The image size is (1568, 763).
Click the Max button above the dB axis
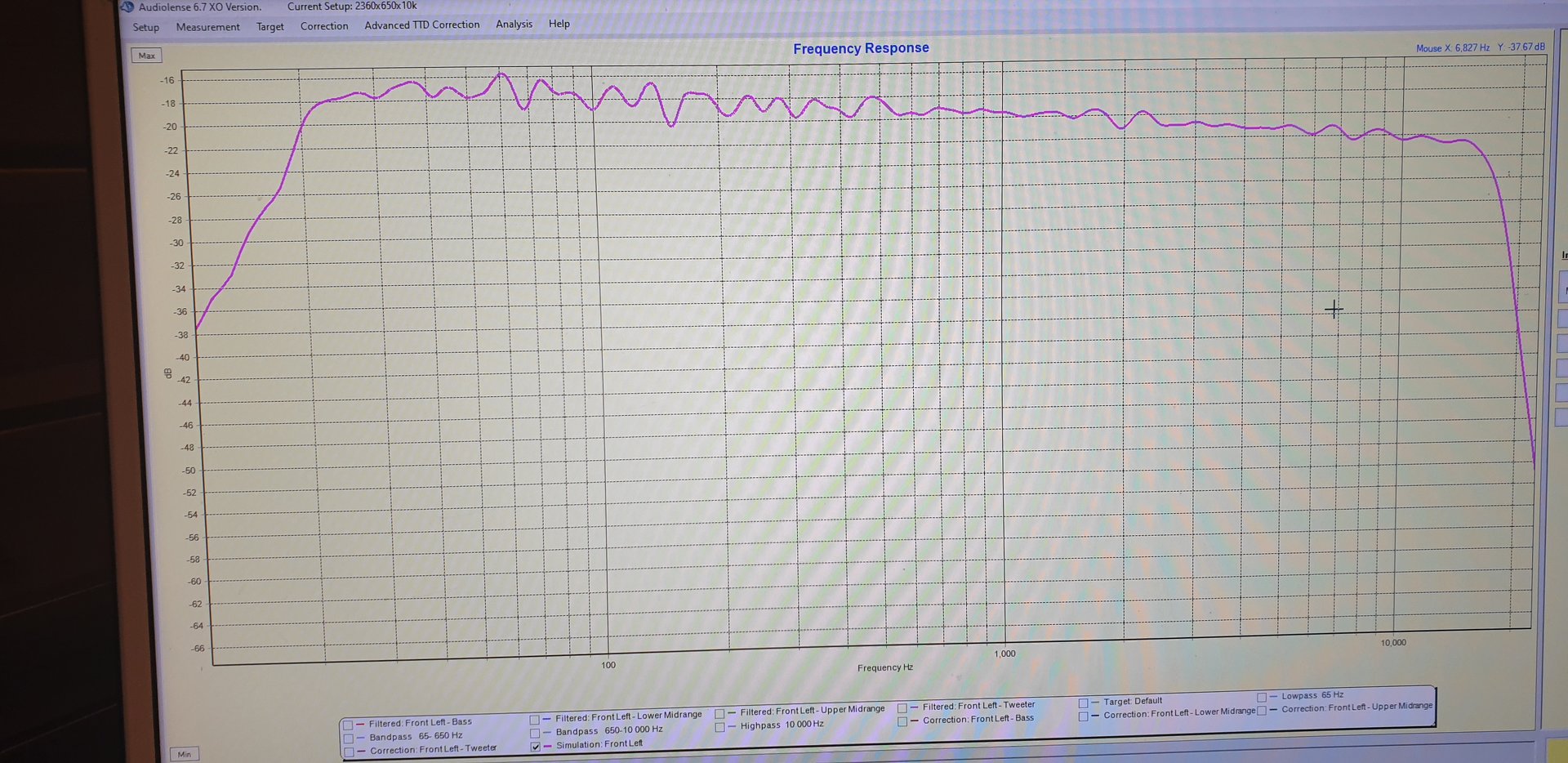click(x=147, y=56)
